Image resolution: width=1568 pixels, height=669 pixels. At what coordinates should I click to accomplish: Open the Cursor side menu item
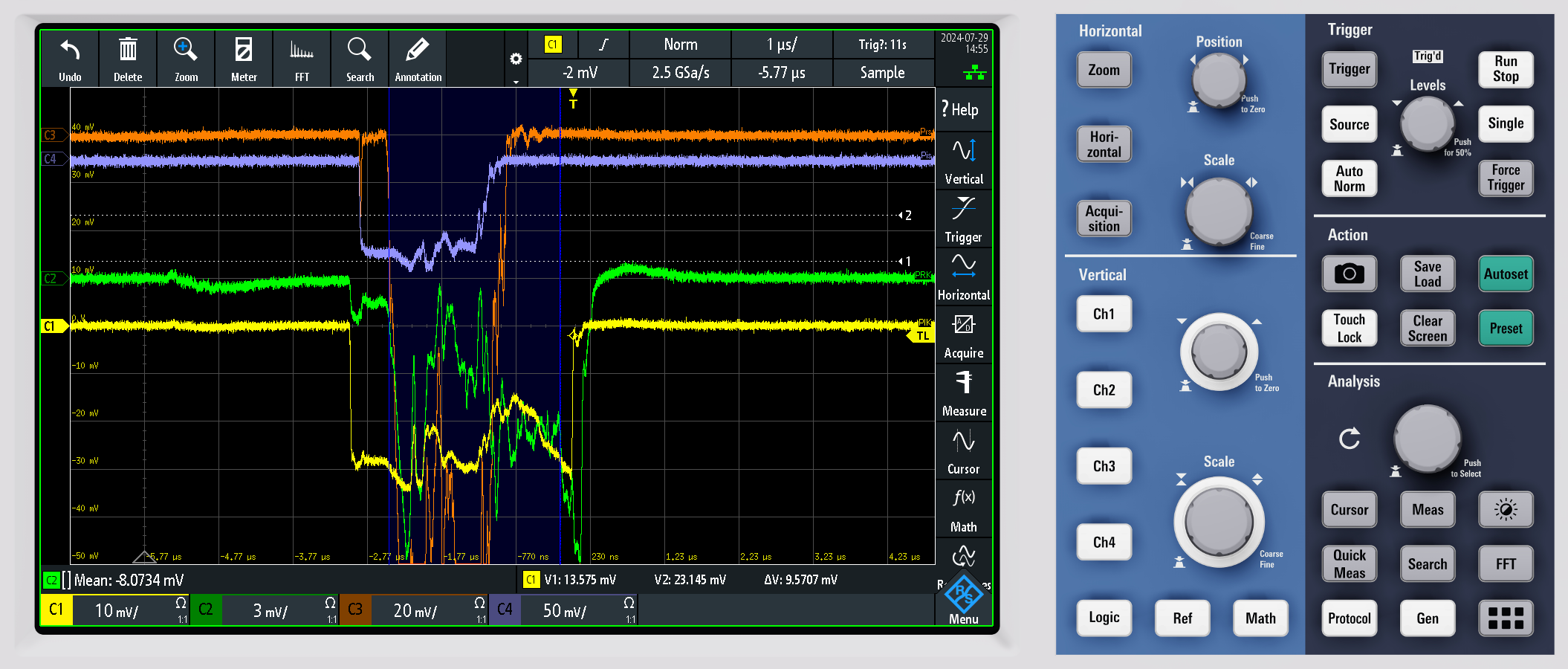(964, 452)
